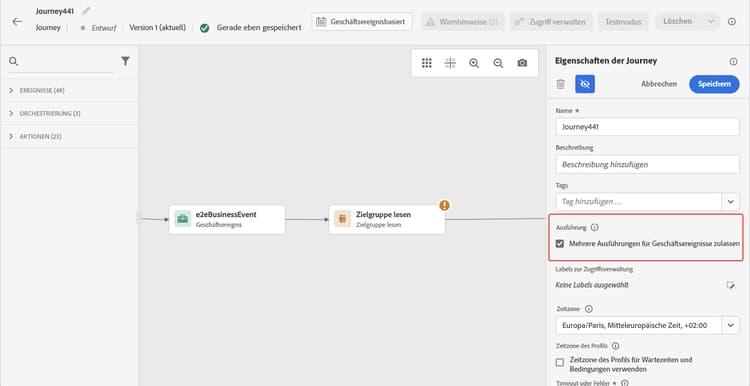Click the saved status green checkmark
Screen dimensions: 750x386
205,28
